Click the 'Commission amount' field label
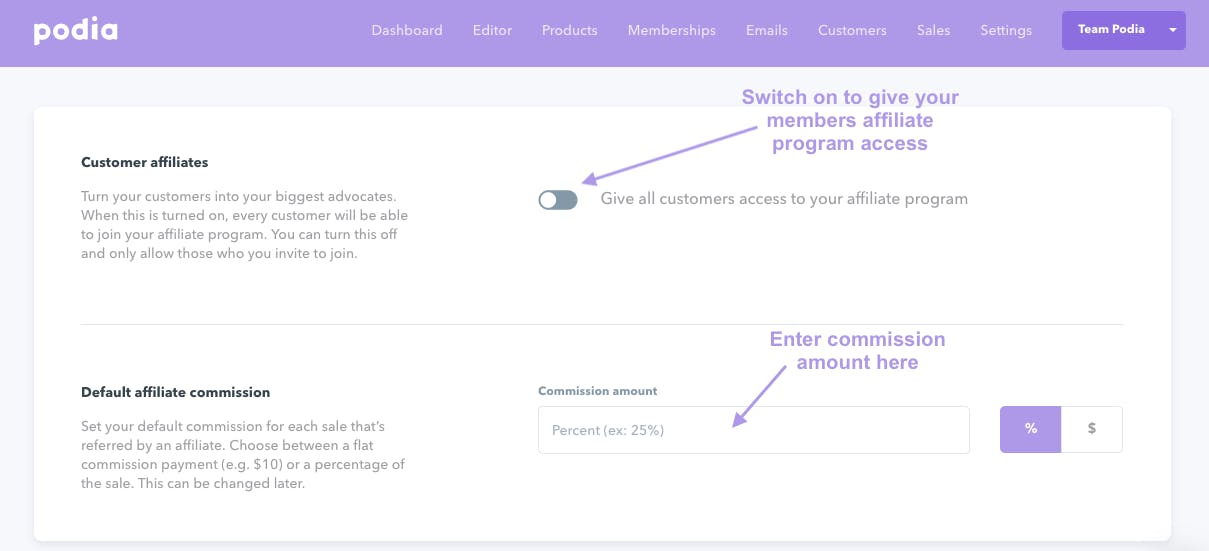 coord(598,391)
